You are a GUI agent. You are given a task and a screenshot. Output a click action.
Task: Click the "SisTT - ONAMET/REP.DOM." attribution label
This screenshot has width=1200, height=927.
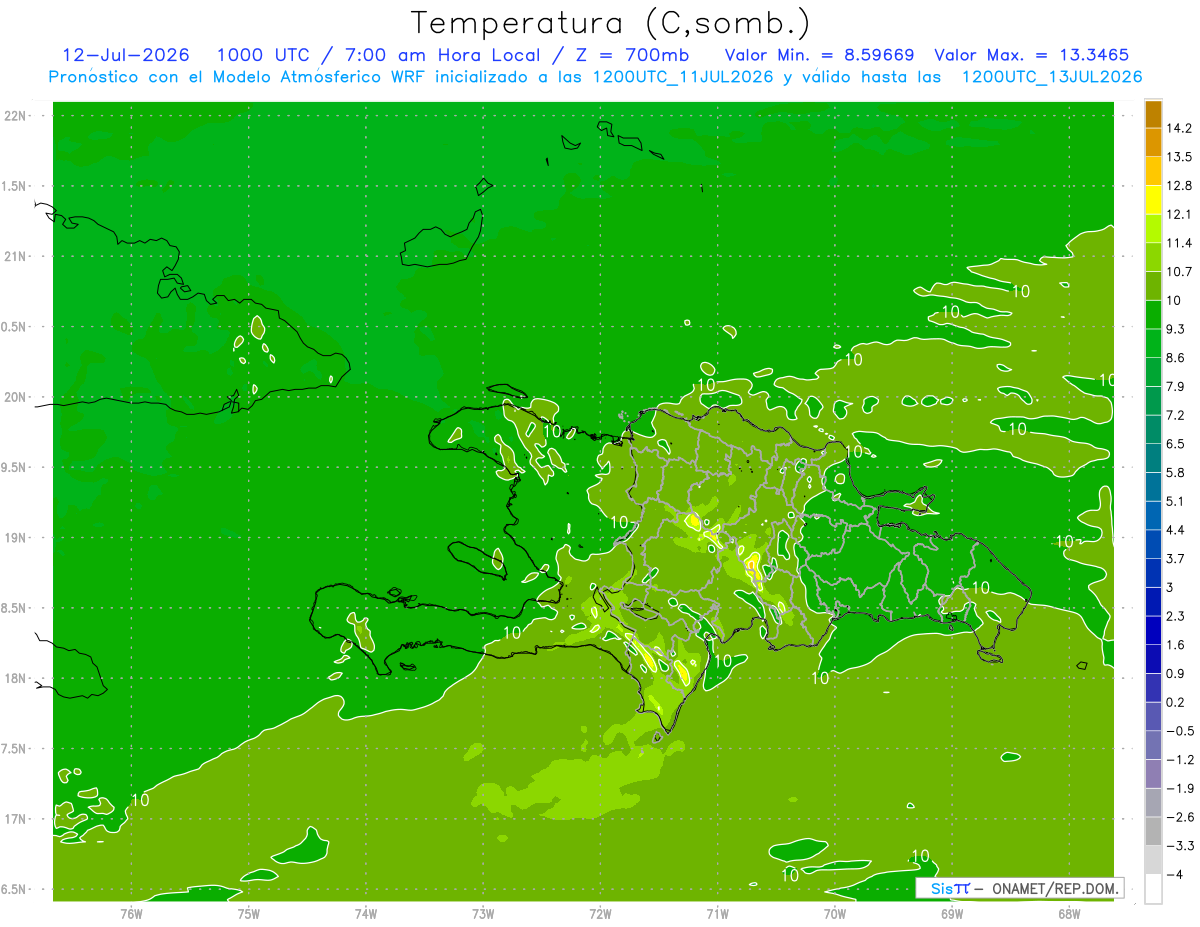(x=1019, y=888)
